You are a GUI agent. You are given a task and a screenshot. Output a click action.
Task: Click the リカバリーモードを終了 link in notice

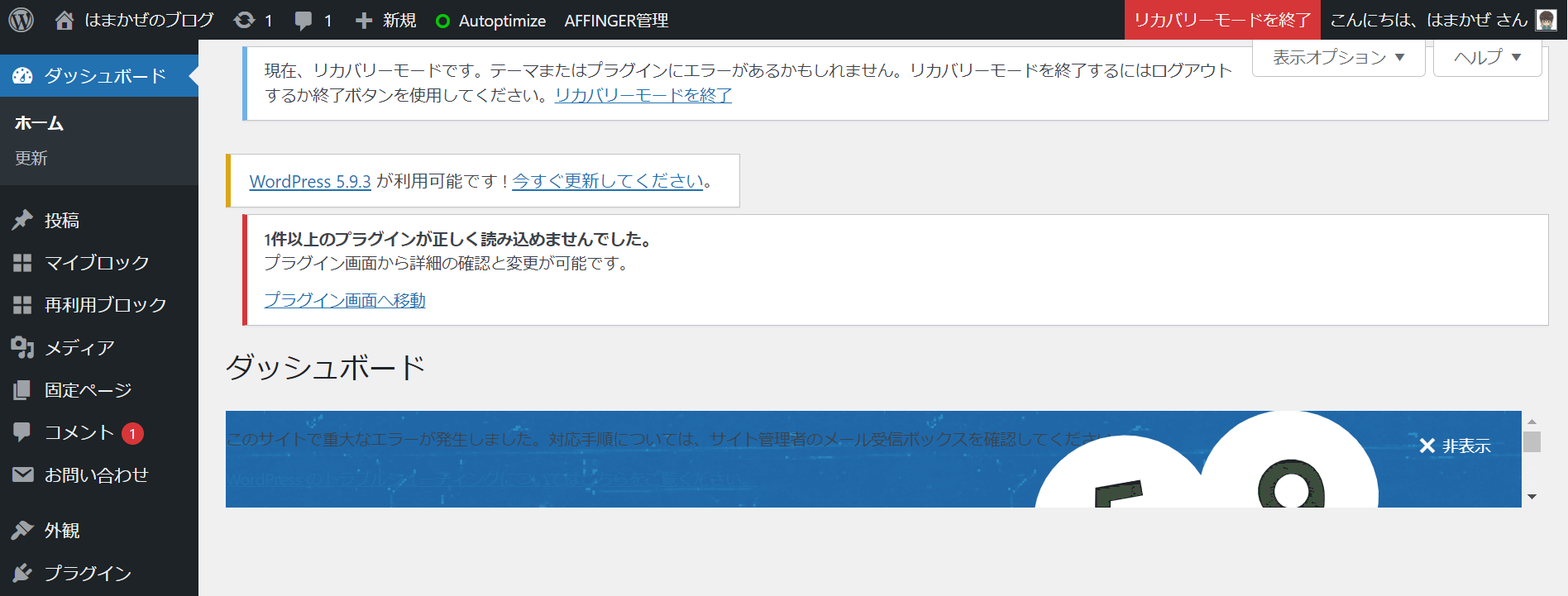[643, 96]
